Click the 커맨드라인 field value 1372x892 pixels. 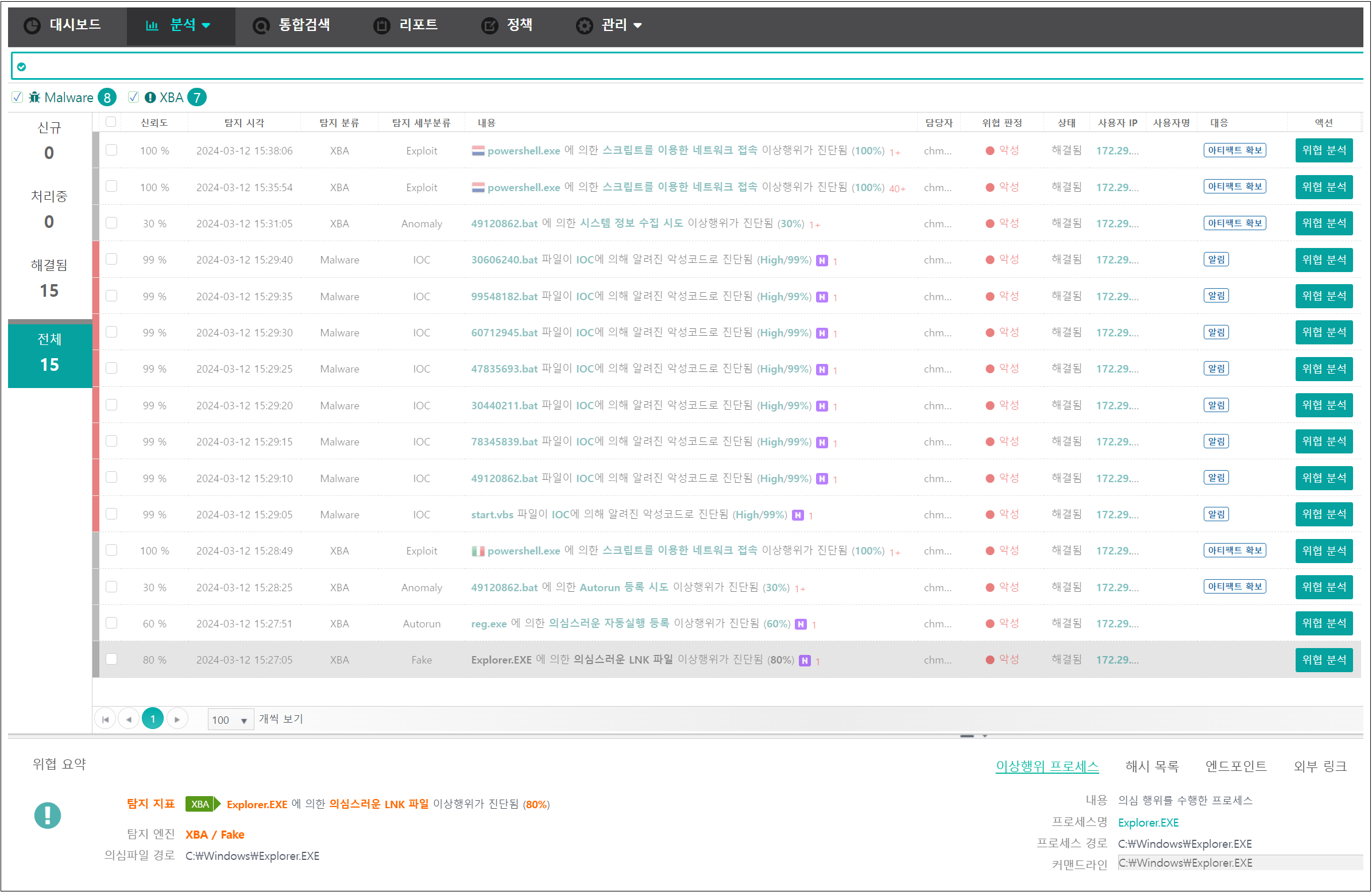1240,863
